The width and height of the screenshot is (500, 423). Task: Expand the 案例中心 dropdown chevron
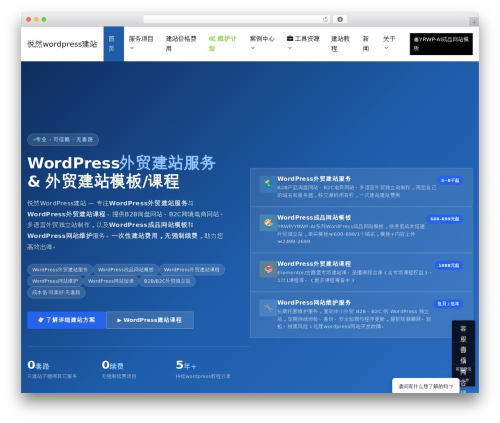click(x=253, y=48)
